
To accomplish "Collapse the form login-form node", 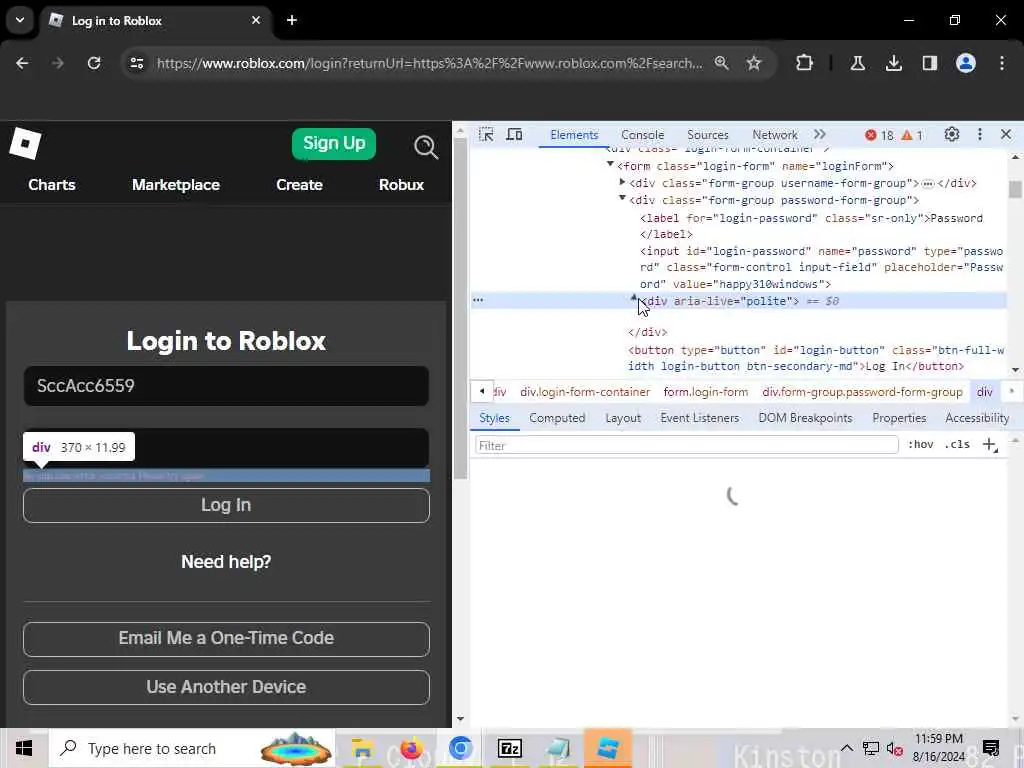I will [x=611, y=165].
